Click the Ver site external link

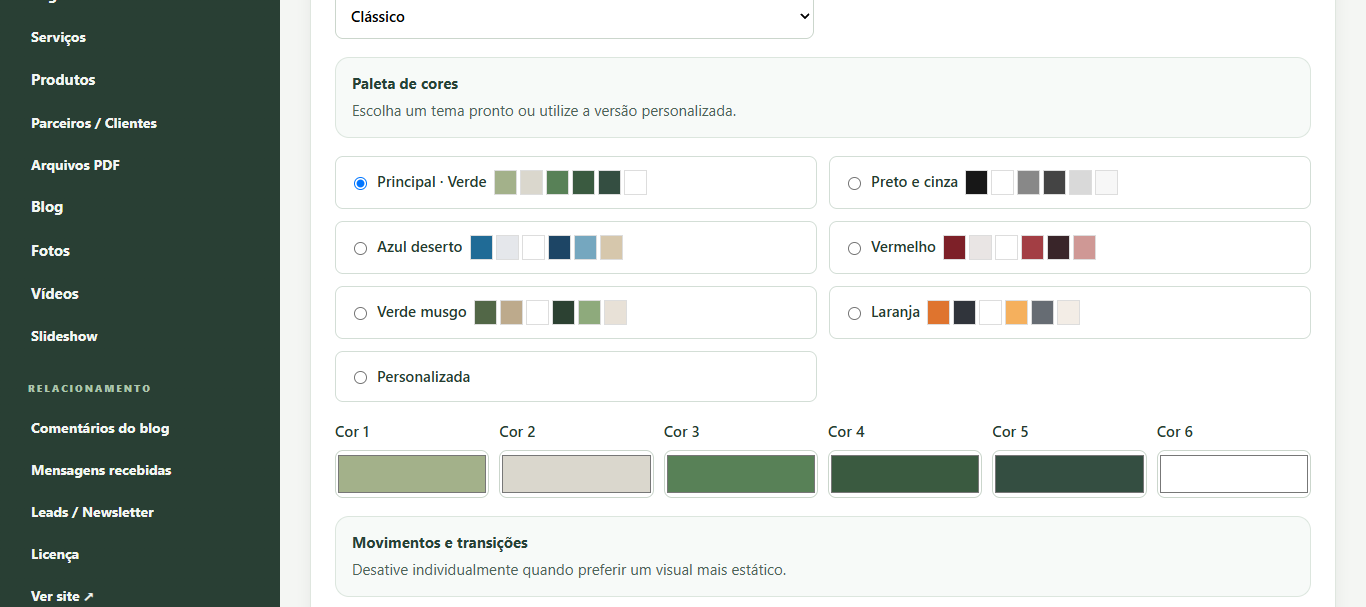pos(62,596)
